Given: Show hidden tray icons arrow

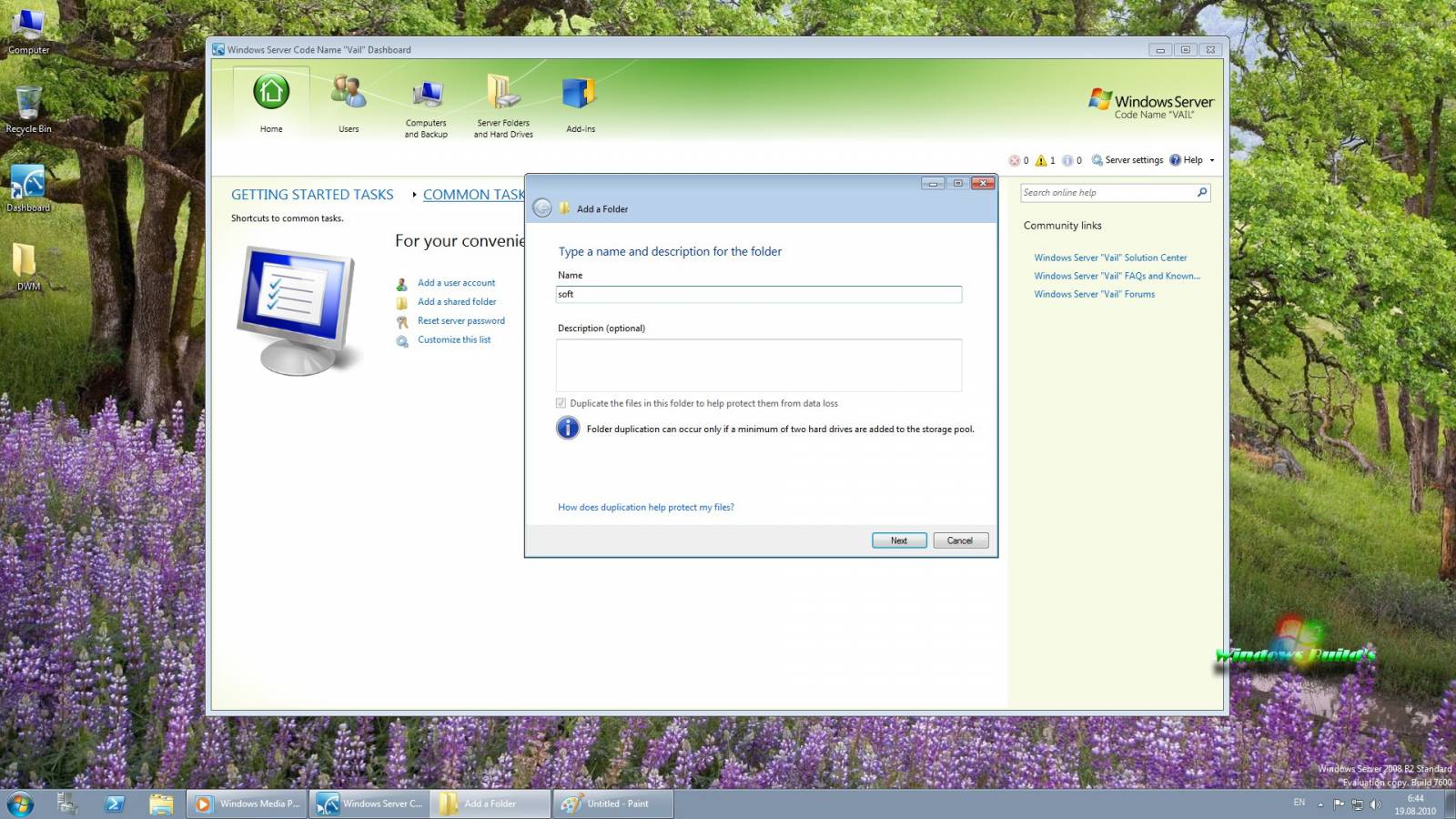Looking at the screenshot, I should [x=1320, y=804].
